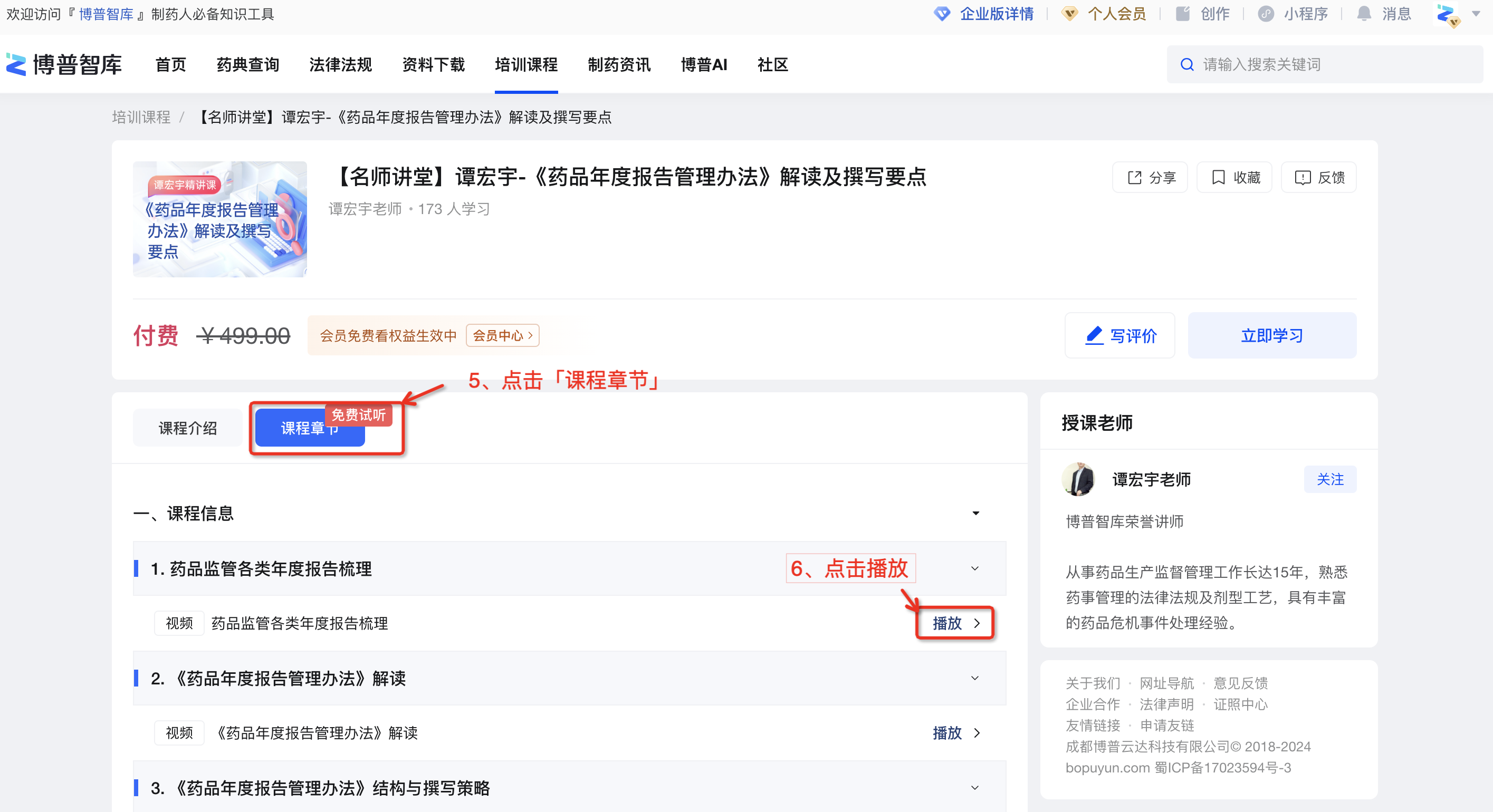
Task: Click the 网址导航 footer link
Action: pyautogui.click(x=1166, y=683)
